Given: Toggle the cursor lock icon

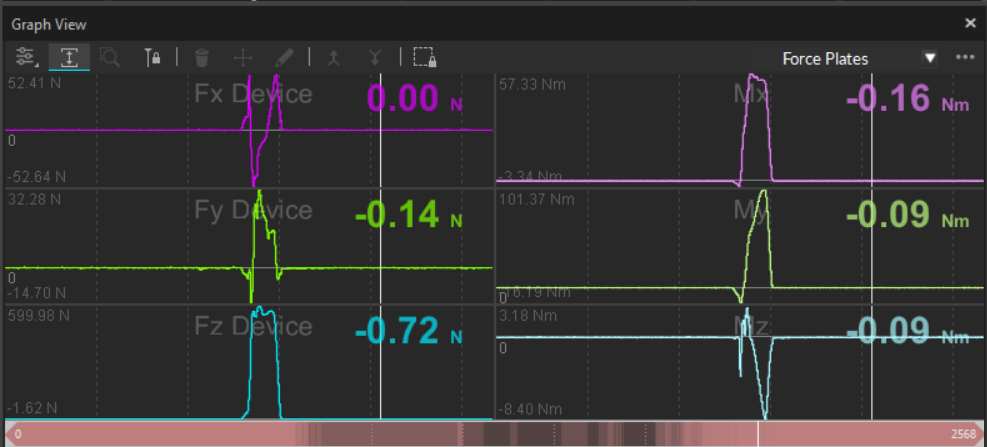Looking at the screenshot, I should (x=153, y=58).
